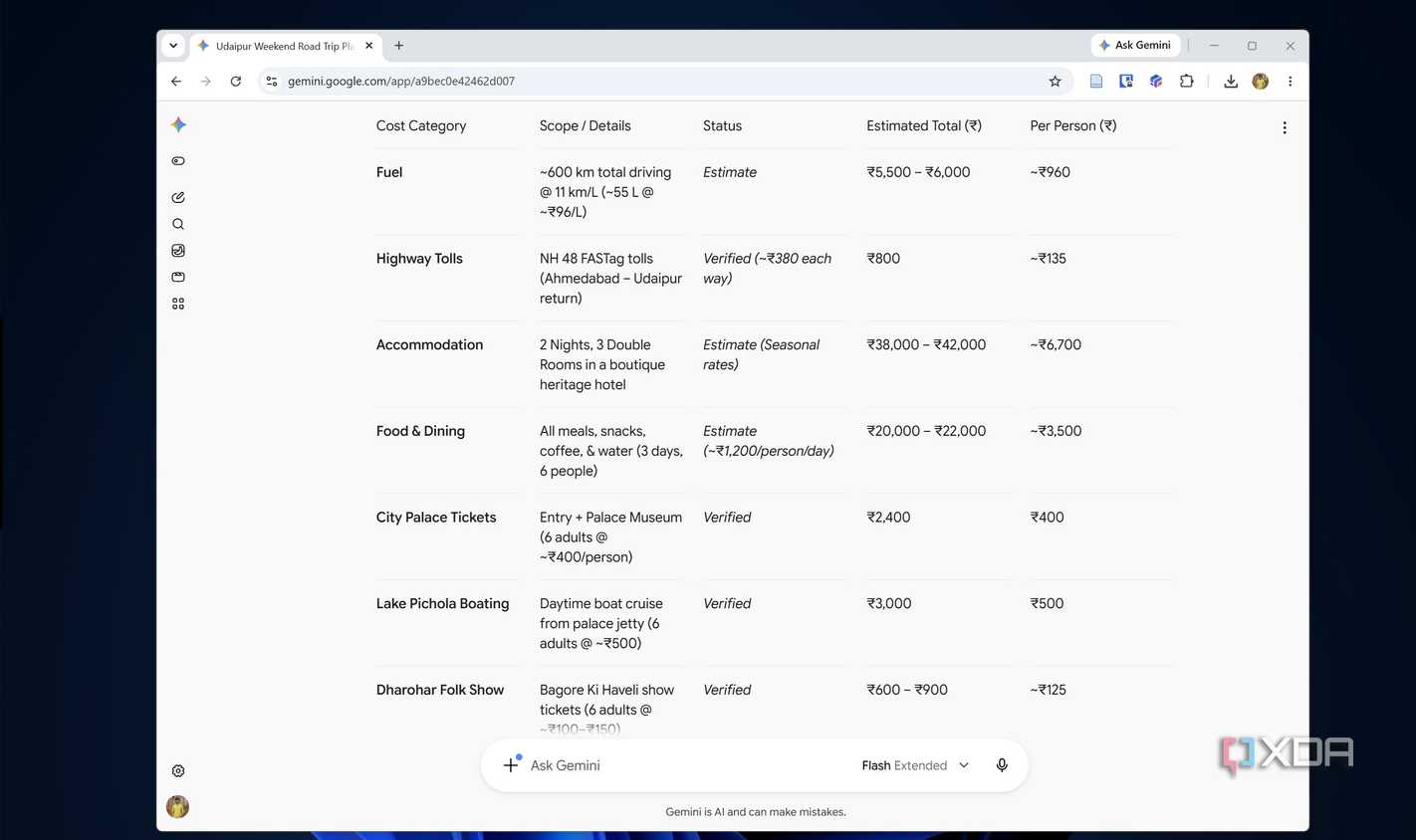Click the Estimated Total (₹) header
The image size is (1416, 840).
tap(924, 126)
